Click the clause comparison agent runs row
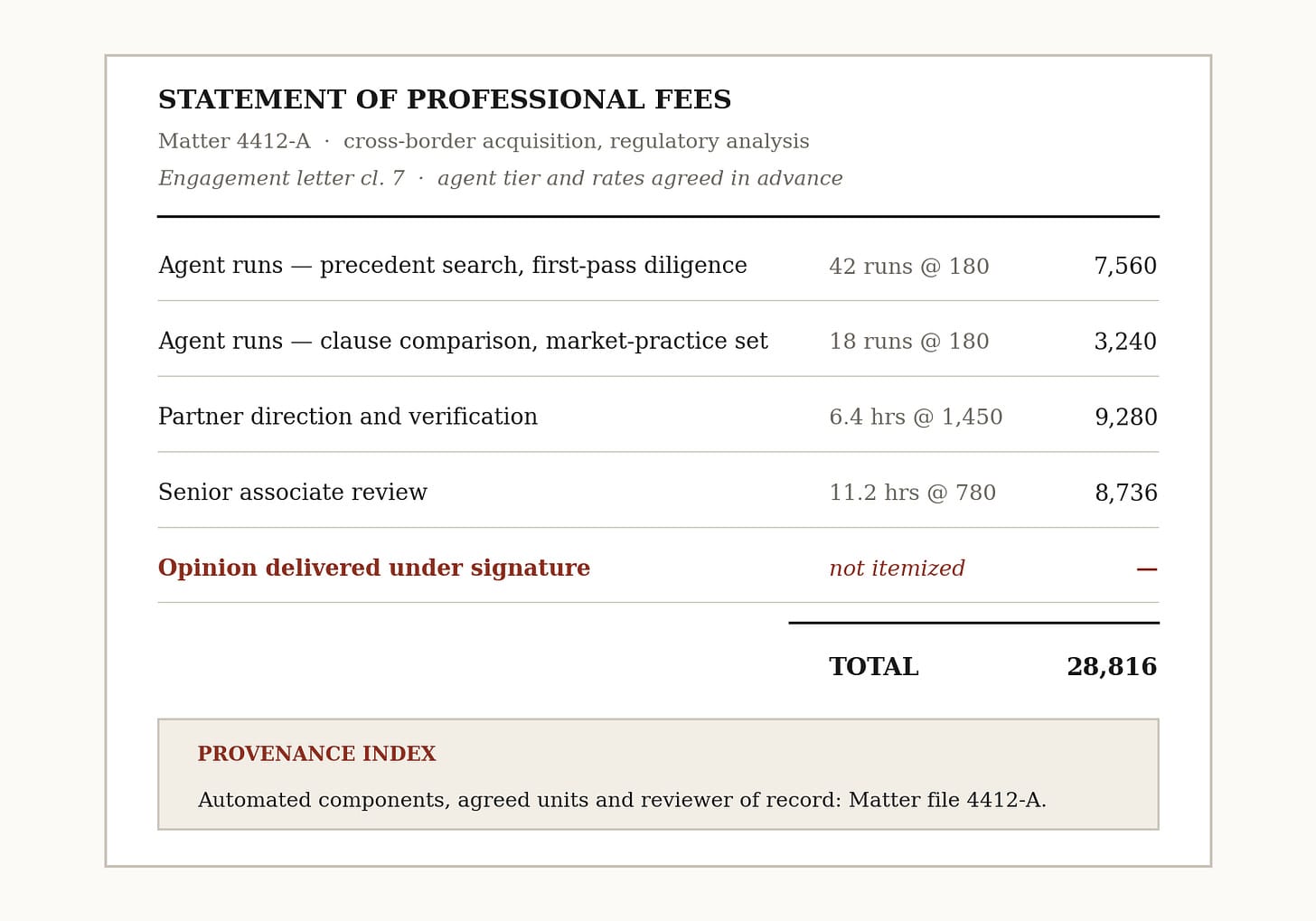Screen dimensions: 1316x921 click(658, 342)
